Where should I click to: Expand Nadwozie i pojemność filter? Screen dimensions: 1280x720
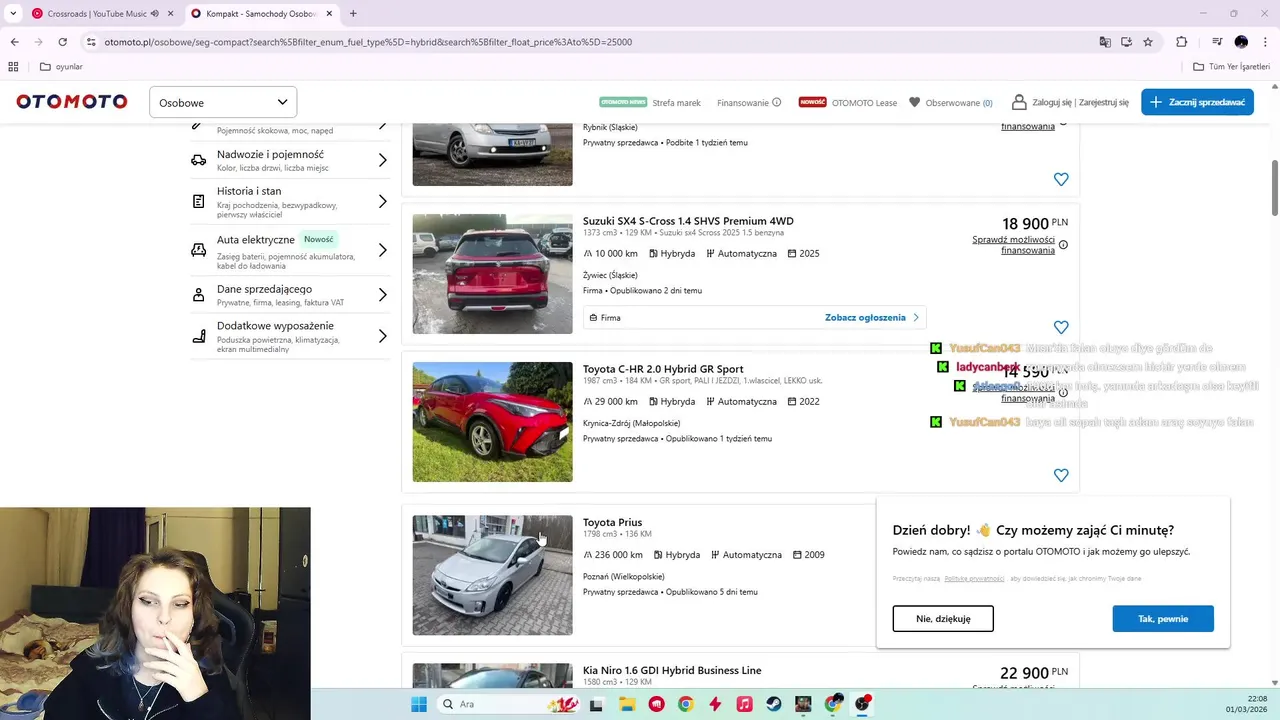pyautogui.click(x=289, y=161)
